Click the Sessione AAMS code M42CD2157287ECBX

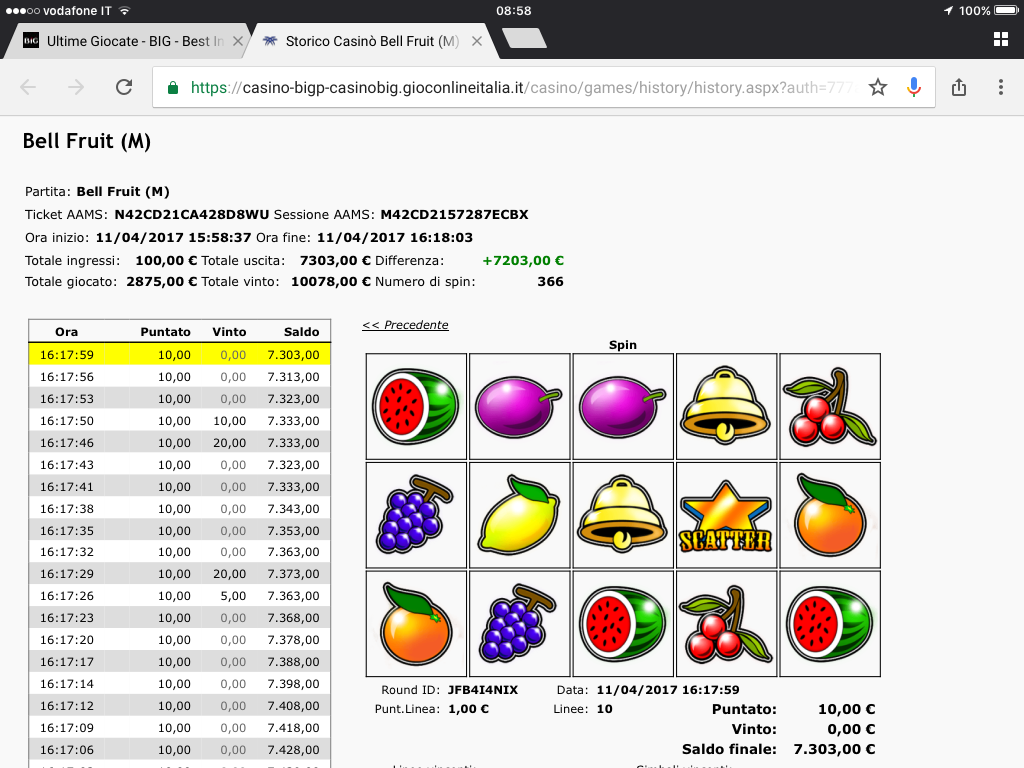click(x=455, y=214)
